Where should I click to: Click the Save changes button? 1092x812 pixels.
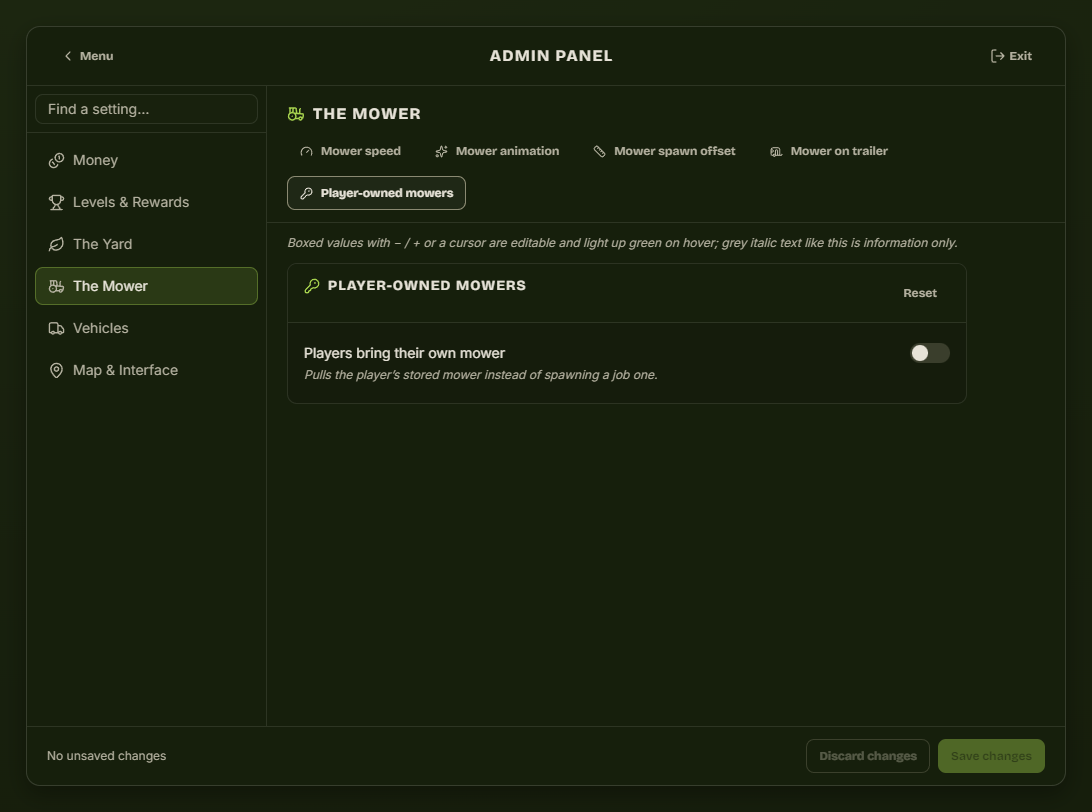point(991,756)
